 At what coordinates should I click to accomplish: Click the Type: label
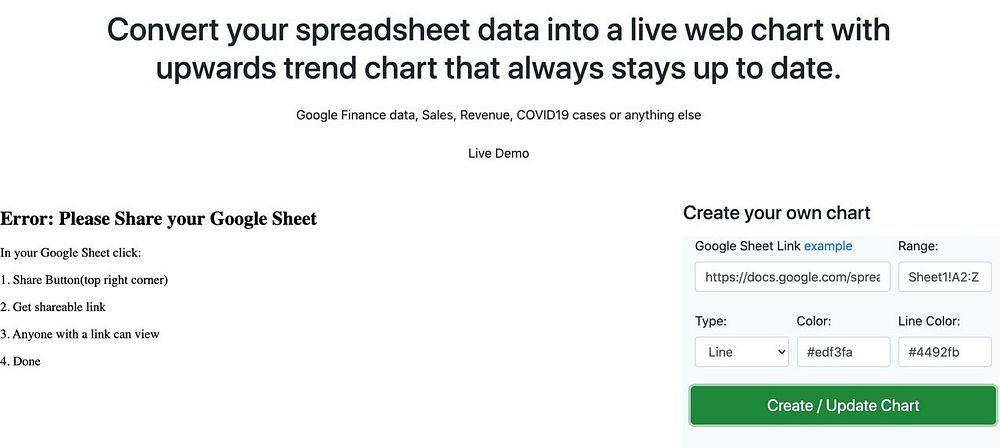pos(710,321)
